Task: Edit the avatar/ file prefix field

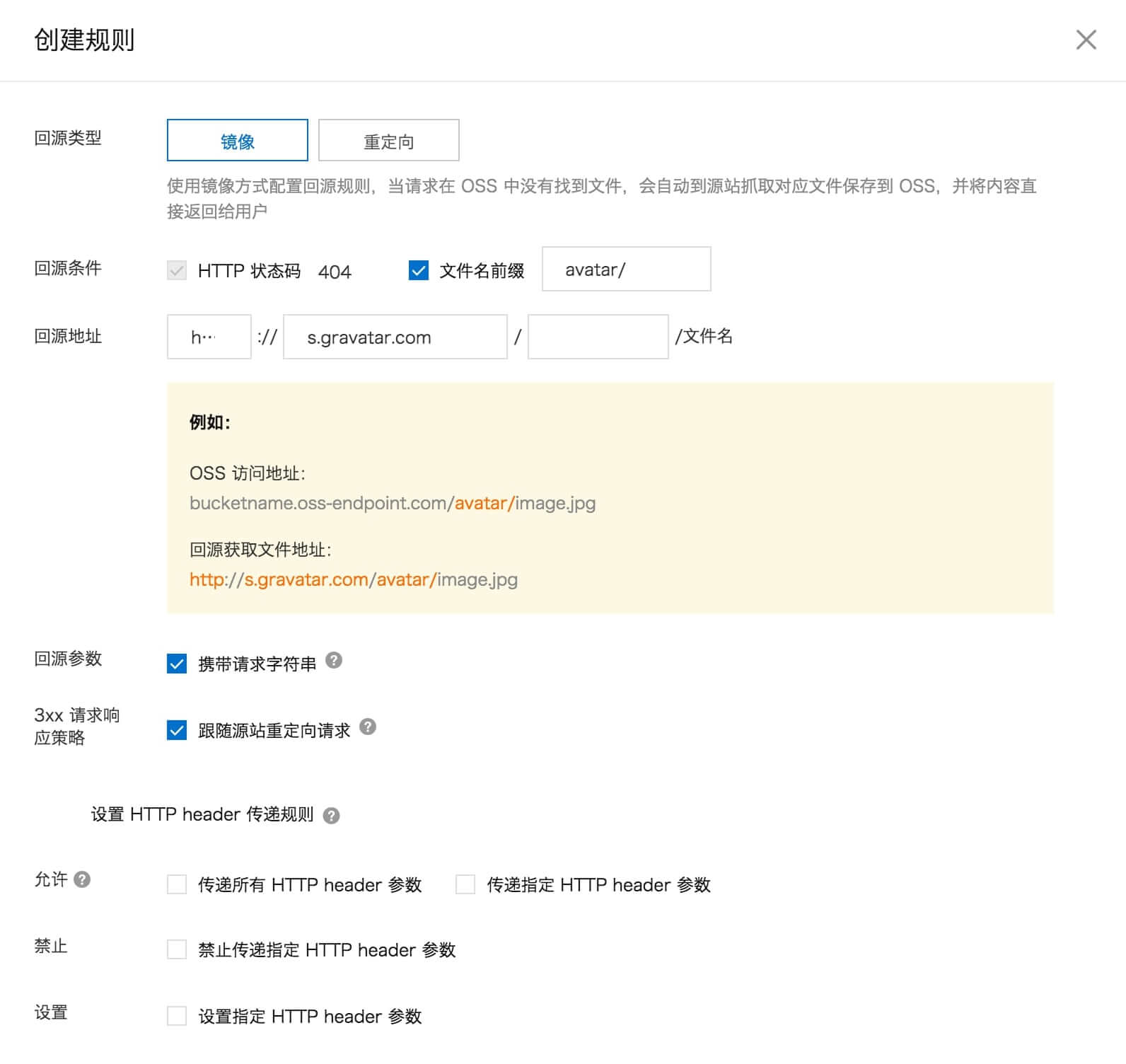Action: [626, 270]
